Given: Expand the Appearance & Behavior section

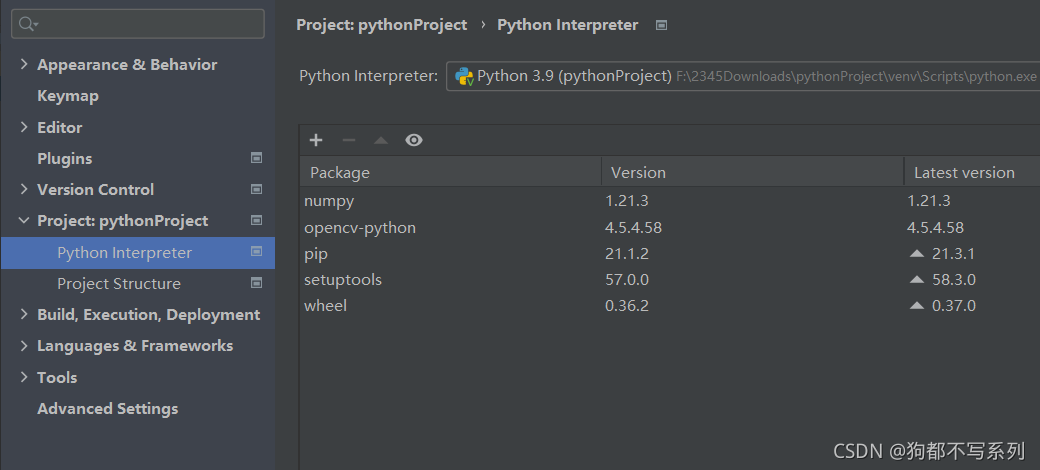Looking at the screenshot, I should (24, 64).
